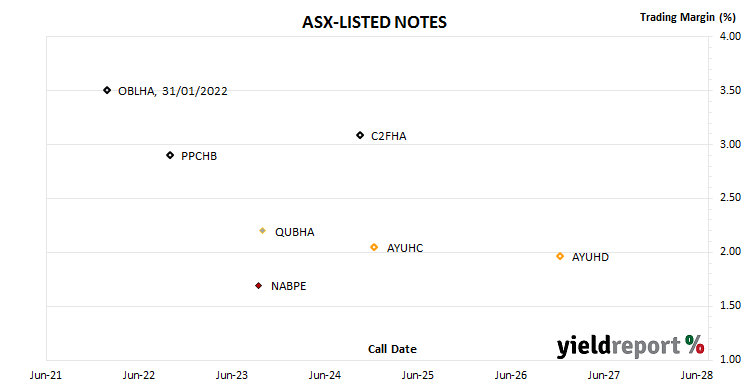This screenshot has width=750, height=391.
Task: Click the Trading Margin (%) axis title
Action: point(688,17)
